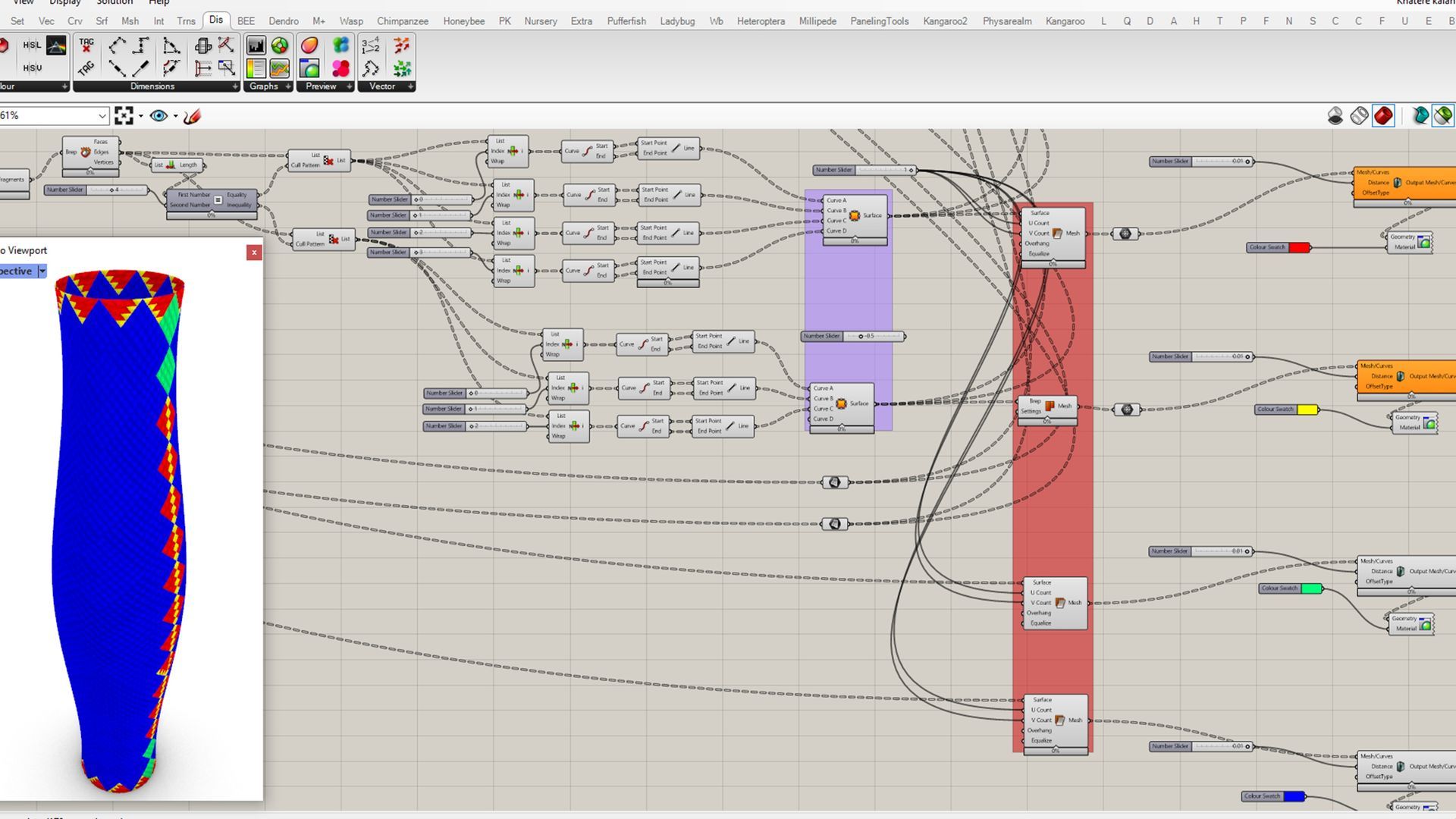Click the red Colour Swatch
Image resolution: width=1456 pixels, height=819 pixels.
1298,248
